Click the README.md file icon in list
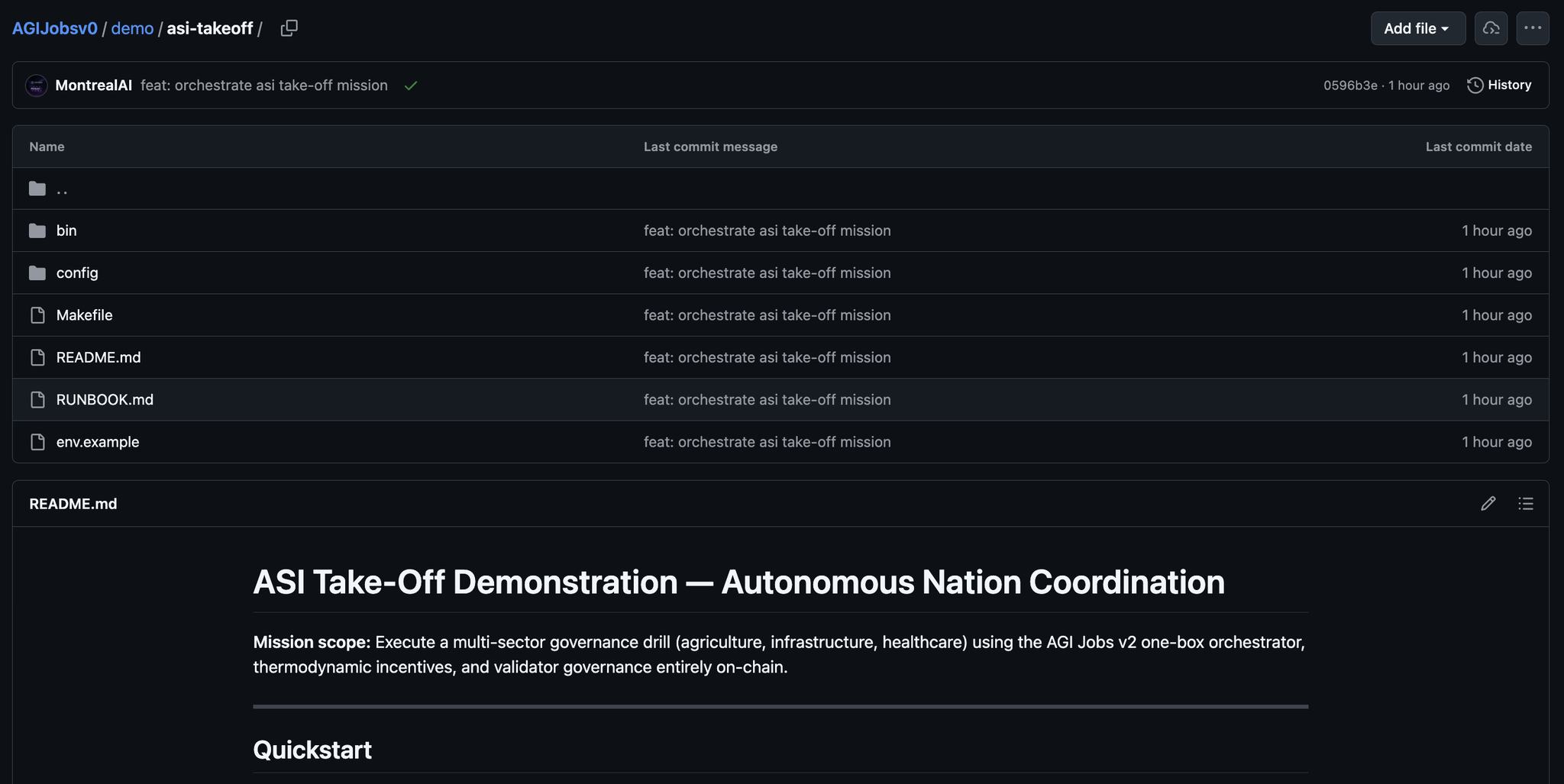The width and height of the screenshot is (1564, 784). coord(37,357)
